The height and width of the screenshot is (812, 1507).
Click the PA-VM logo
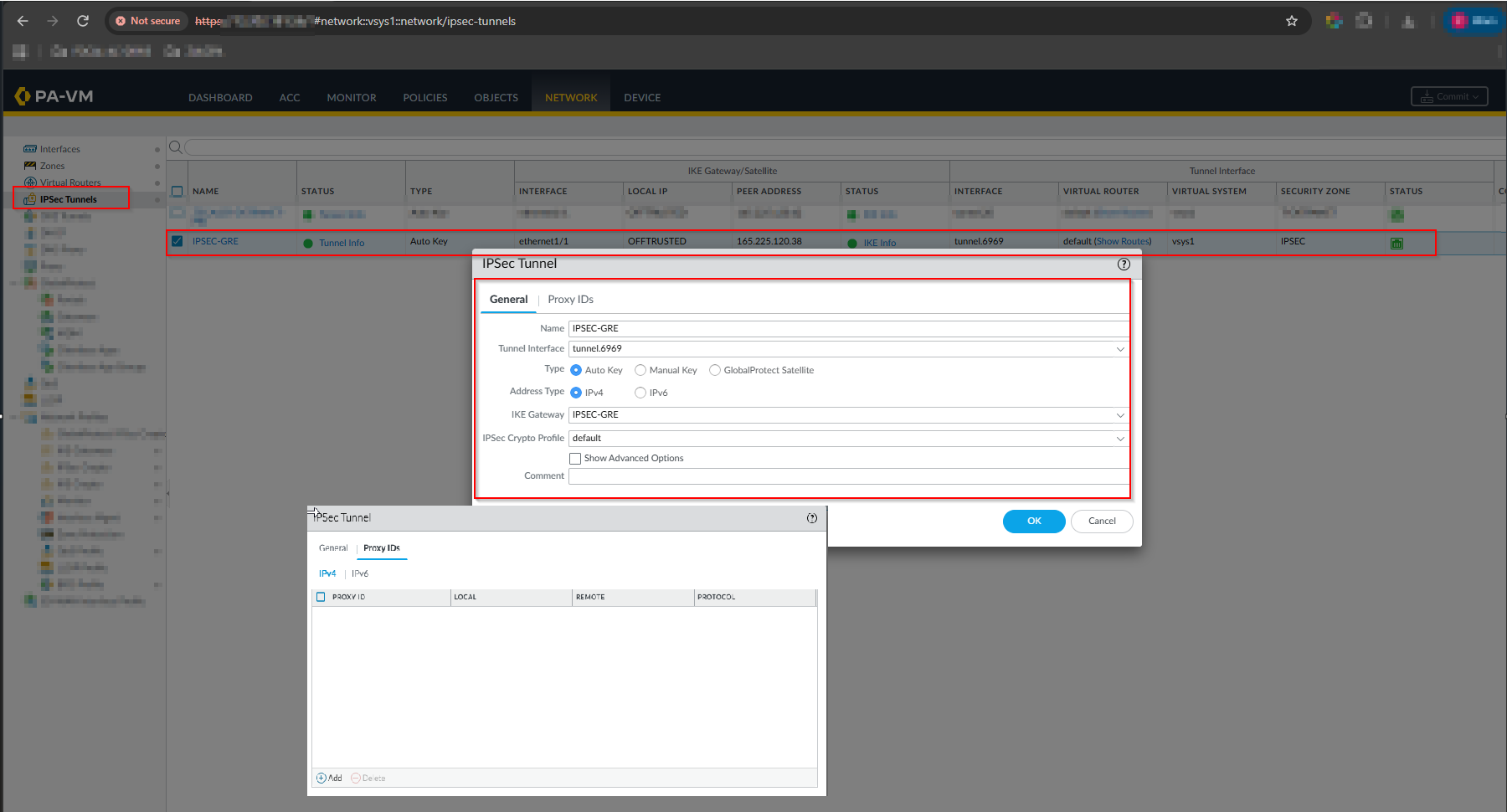[x=54, y=96]
